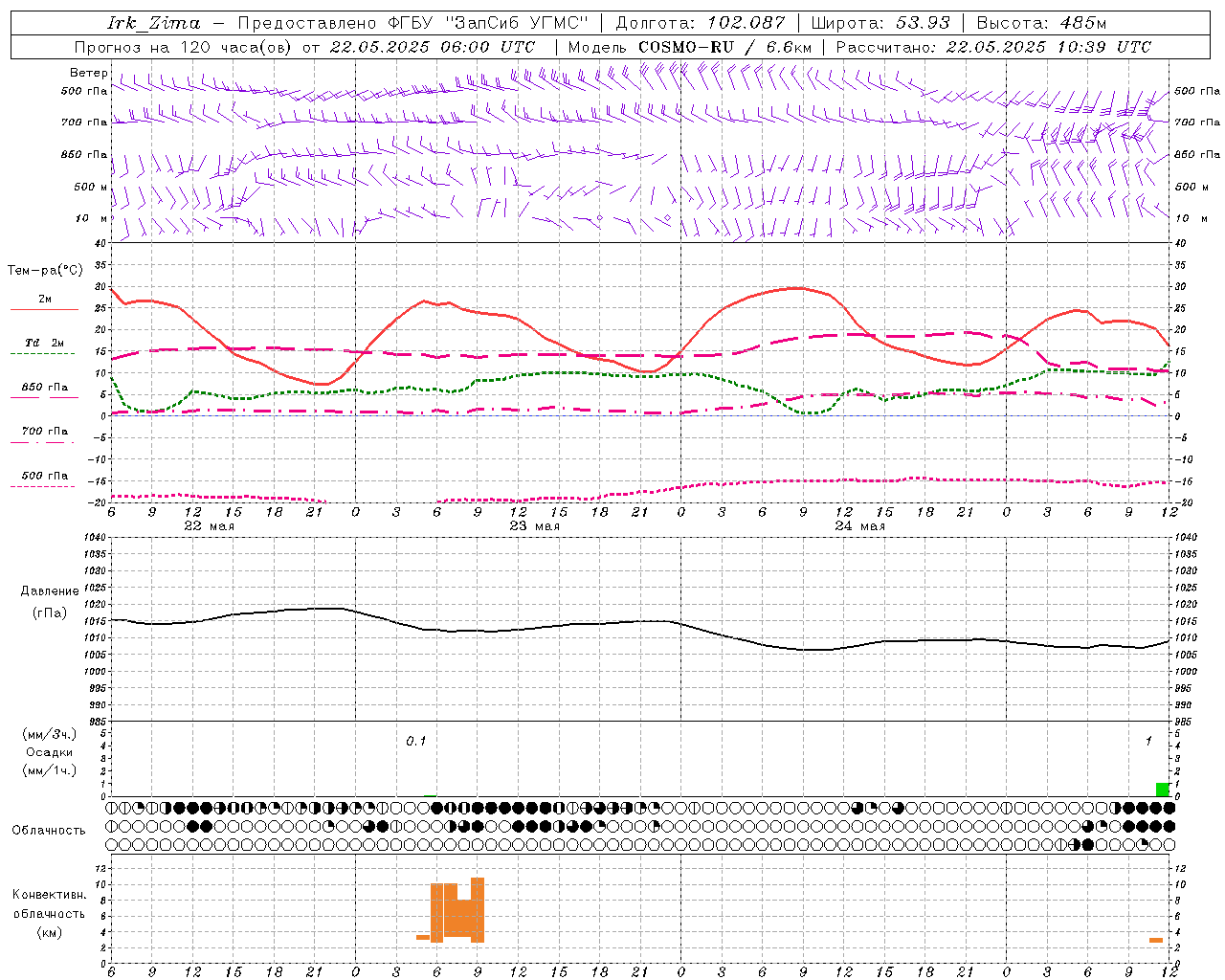Click the '24 мая' date label
The image size is (1225, 980).
click(859, 525)
